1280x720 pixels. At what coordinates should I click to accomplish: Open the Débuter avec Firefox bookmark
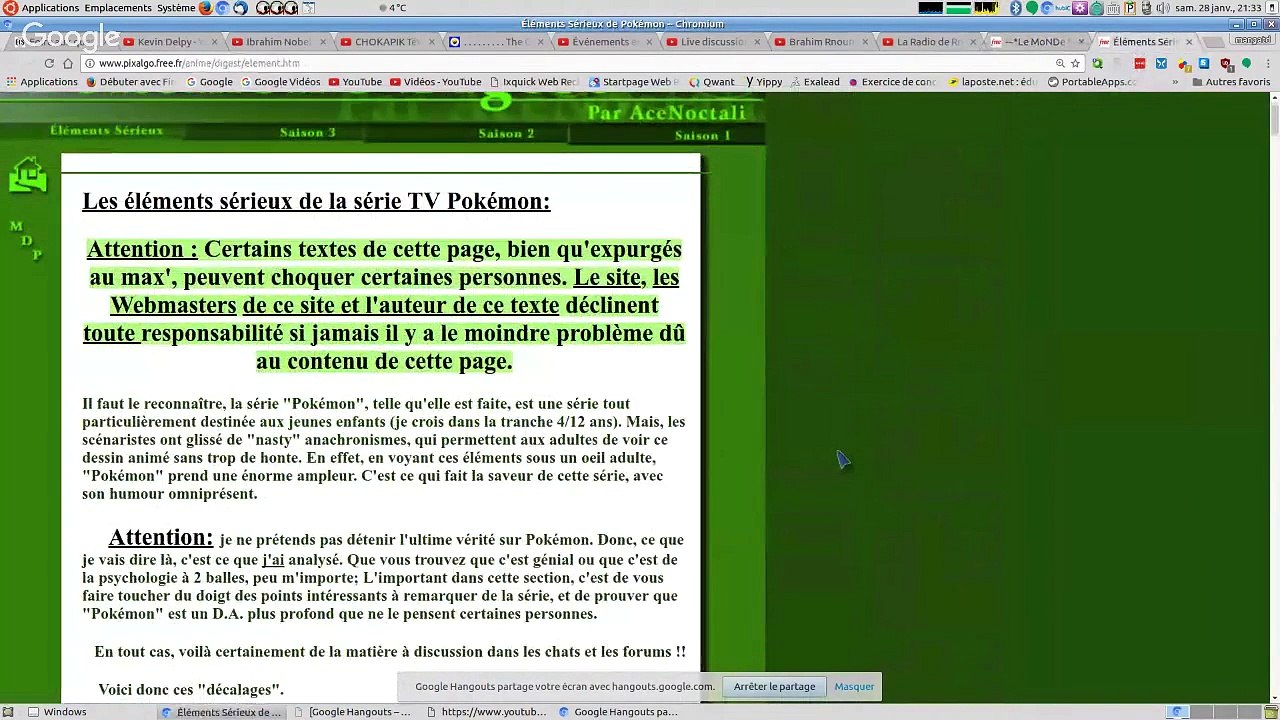click(x=130, y=82)
